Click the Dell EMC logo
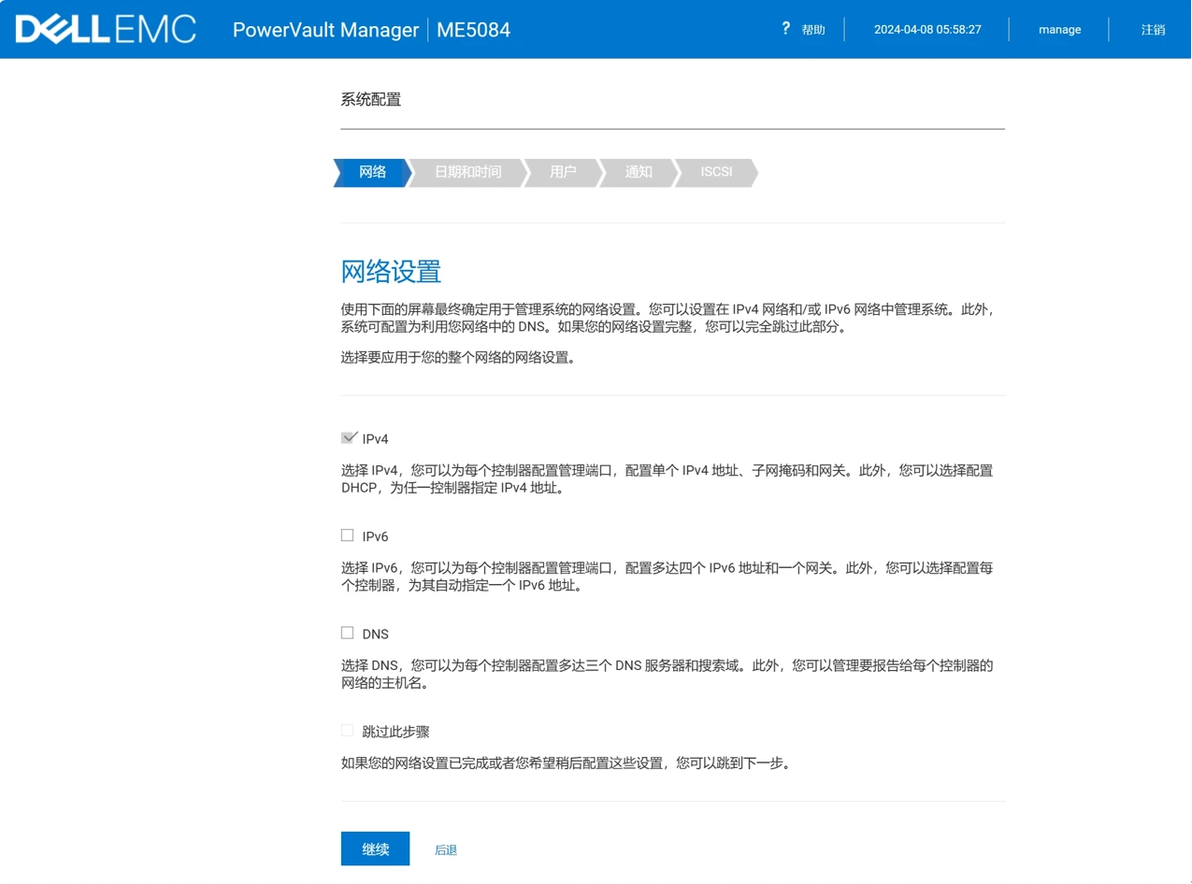Screen dimensions: 1192x884 [x=106, y=30]
